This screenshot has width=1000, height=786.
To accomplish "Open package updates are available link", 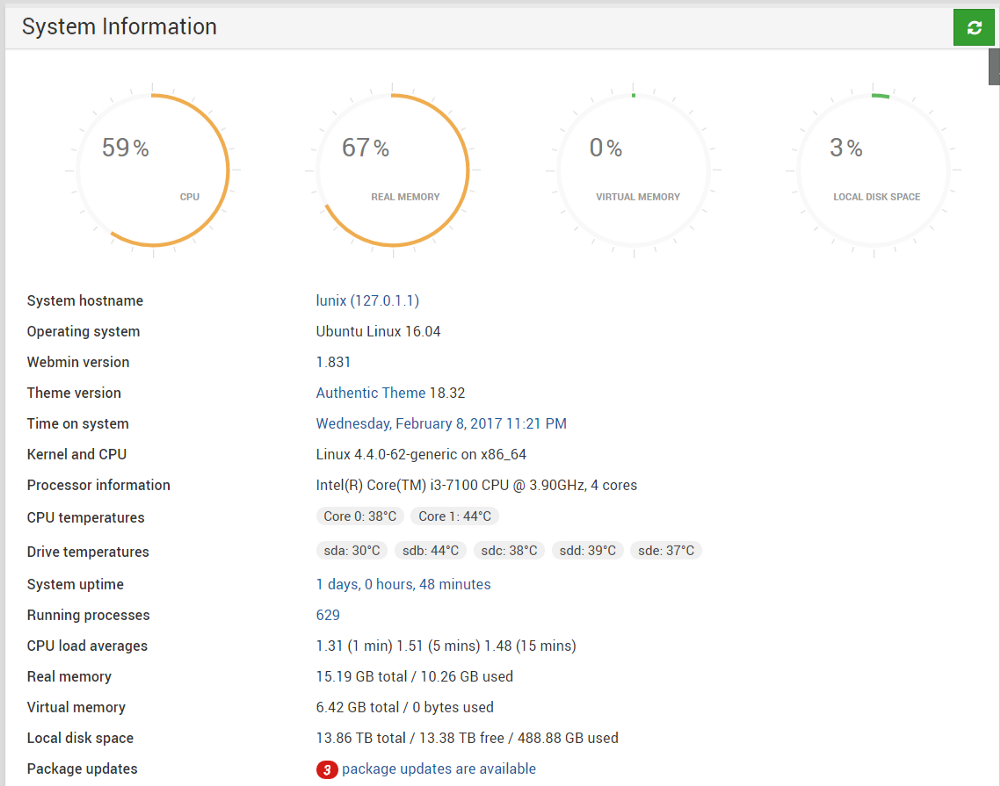I will tap(439, 769).
